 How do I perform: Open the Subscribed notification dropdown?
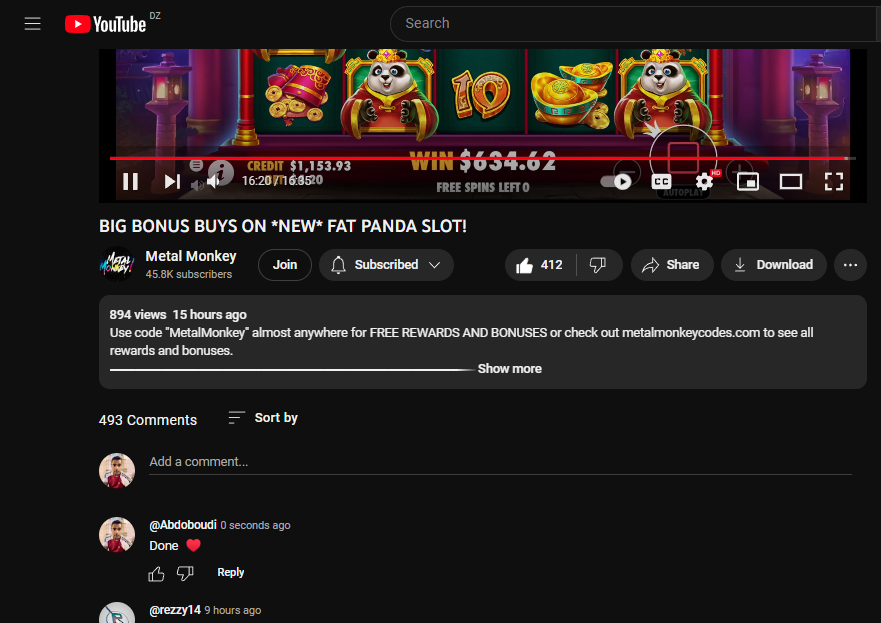point(386,265)
